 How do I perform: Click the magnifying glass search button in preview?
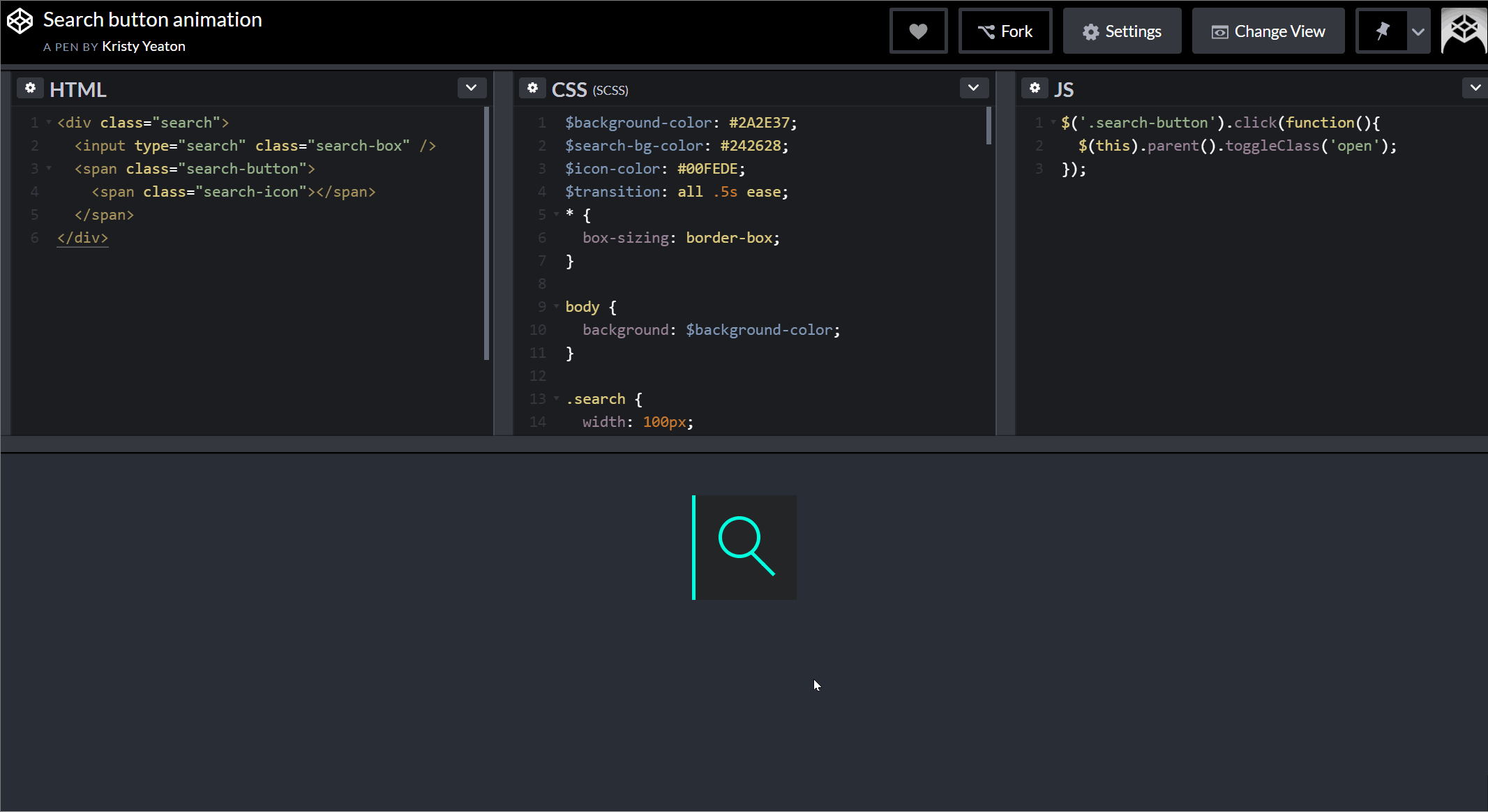pyautogui.click(x=746, y=547)
